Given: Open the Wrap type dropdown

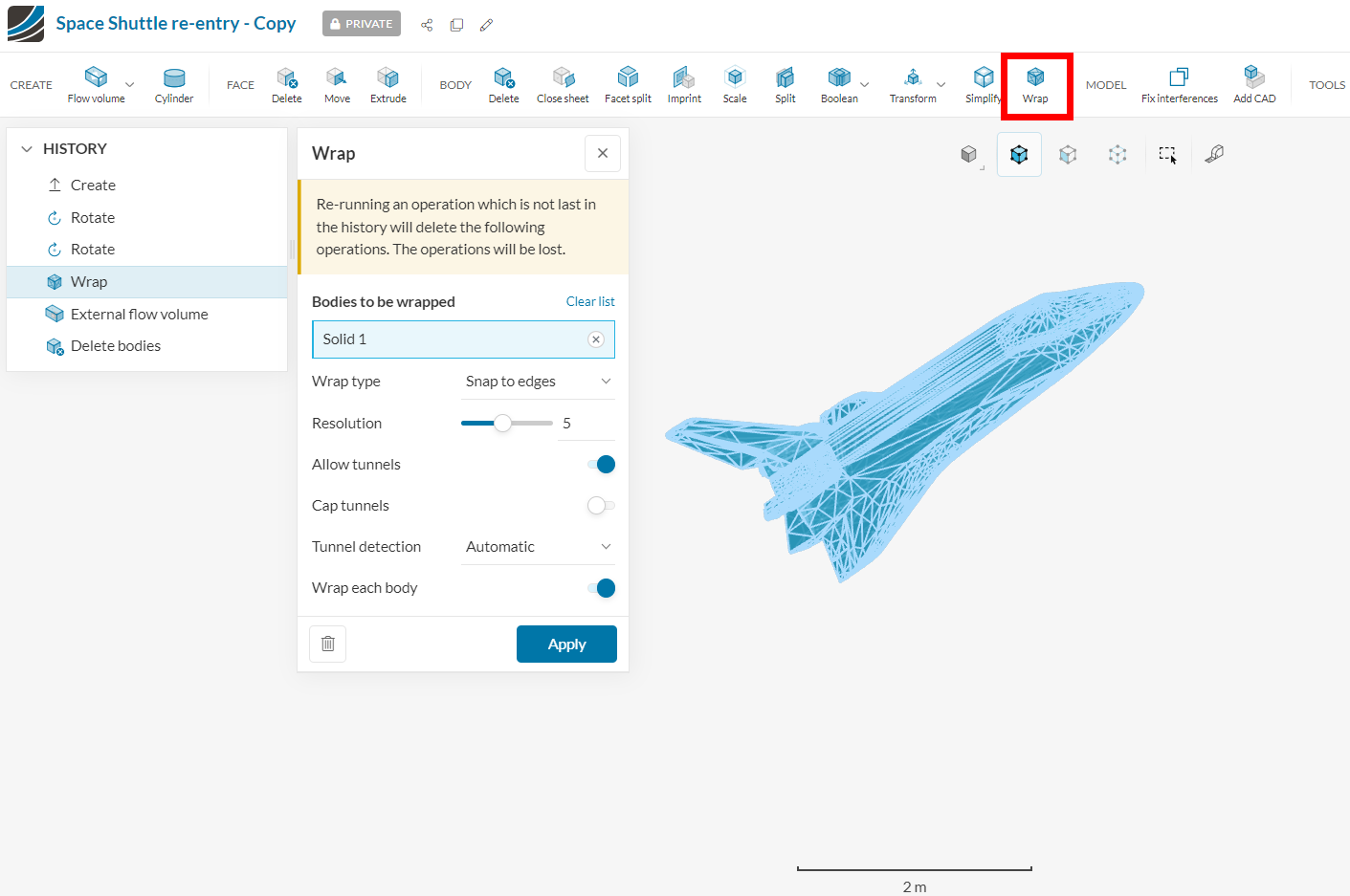Looking at the screenshot, I should [x=538, y=381].
